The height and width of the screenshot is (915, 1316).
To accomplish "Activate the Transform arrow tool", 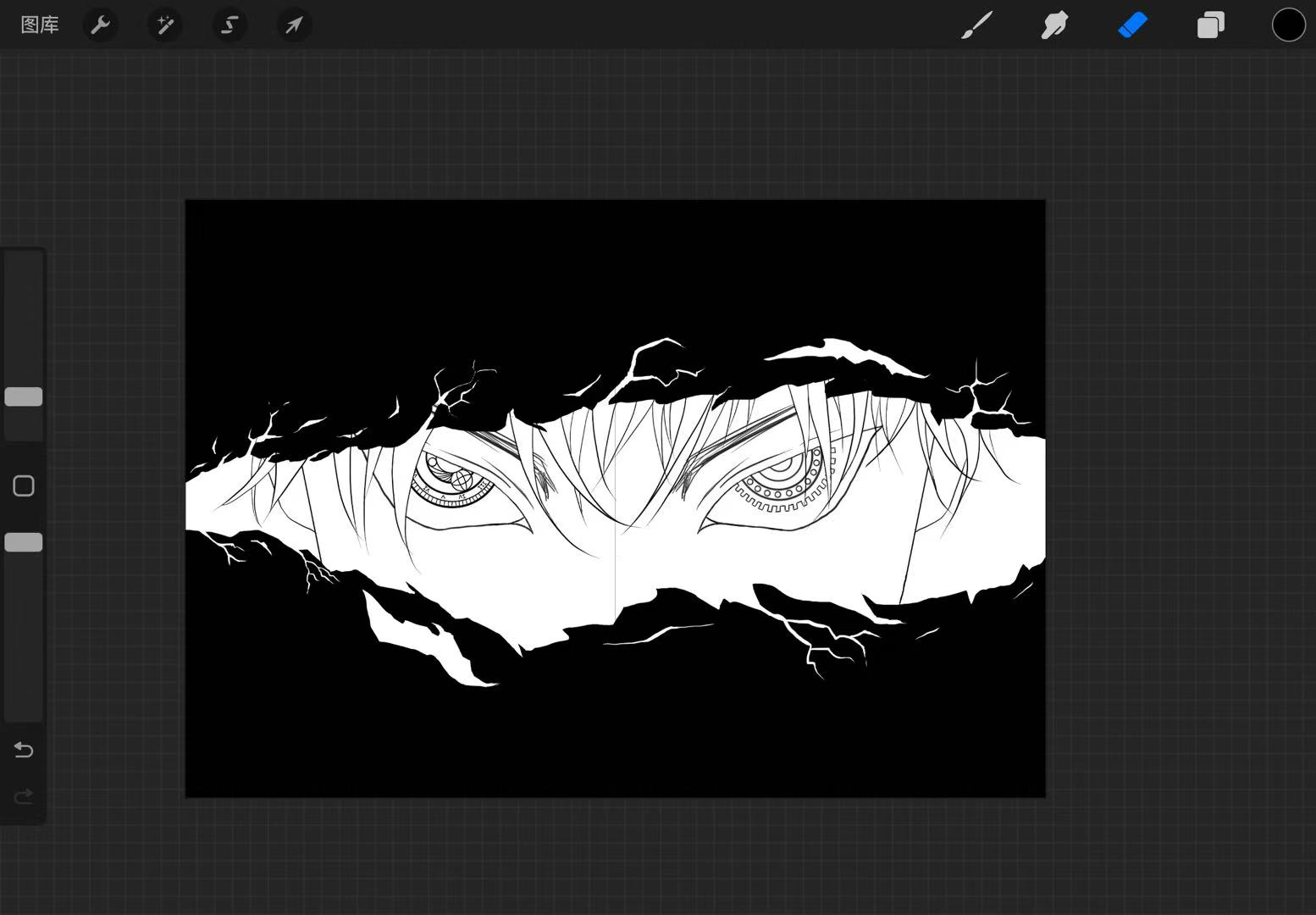I will [294, 25].
